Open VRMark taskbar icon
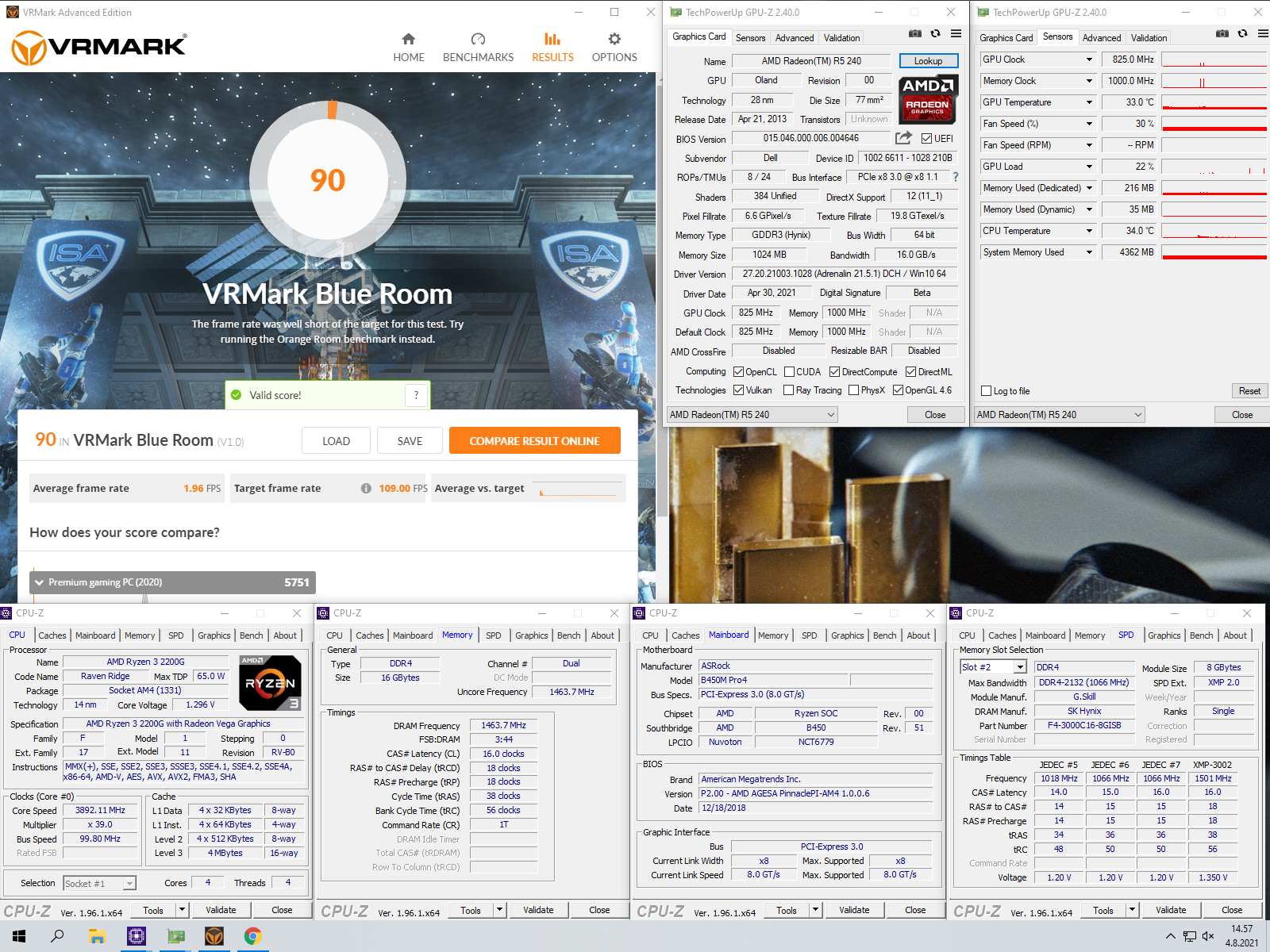 coord(214,936)
